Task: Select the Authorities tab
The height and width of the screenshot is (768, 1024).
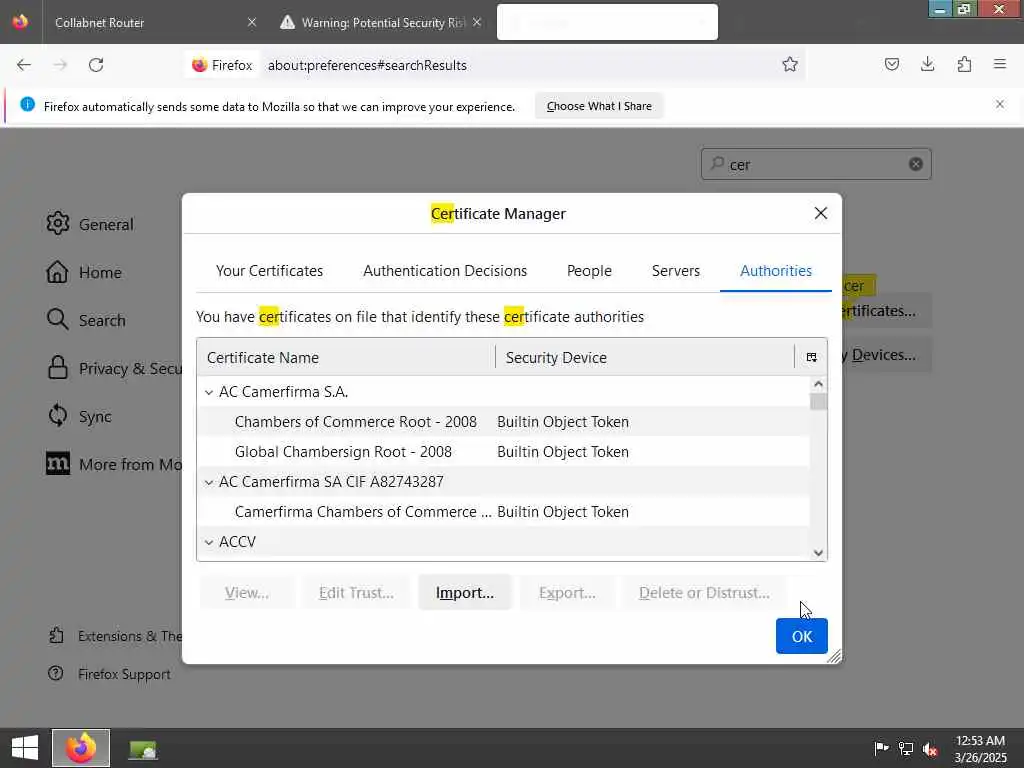Action: coord(776,270)
